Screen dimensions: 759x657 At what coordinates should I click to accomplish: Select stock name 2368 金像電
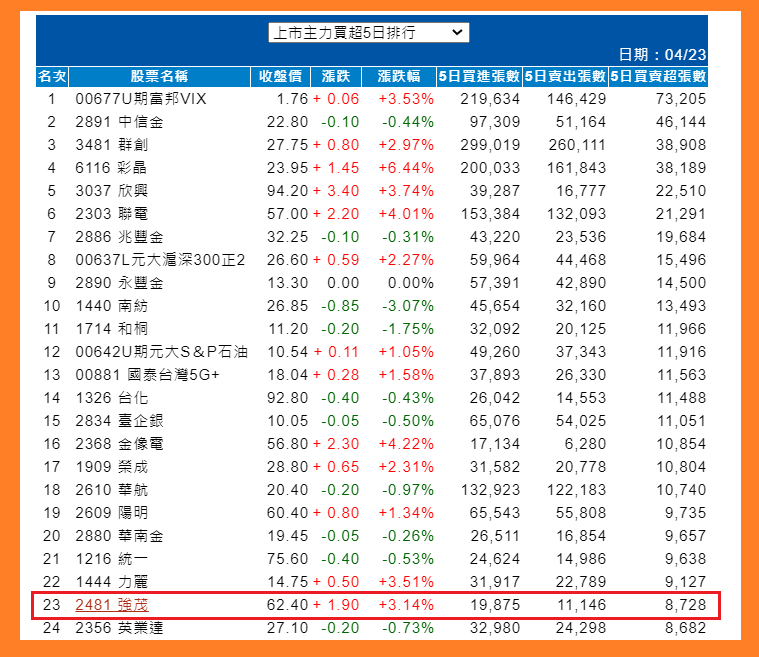tap(119, 444)
